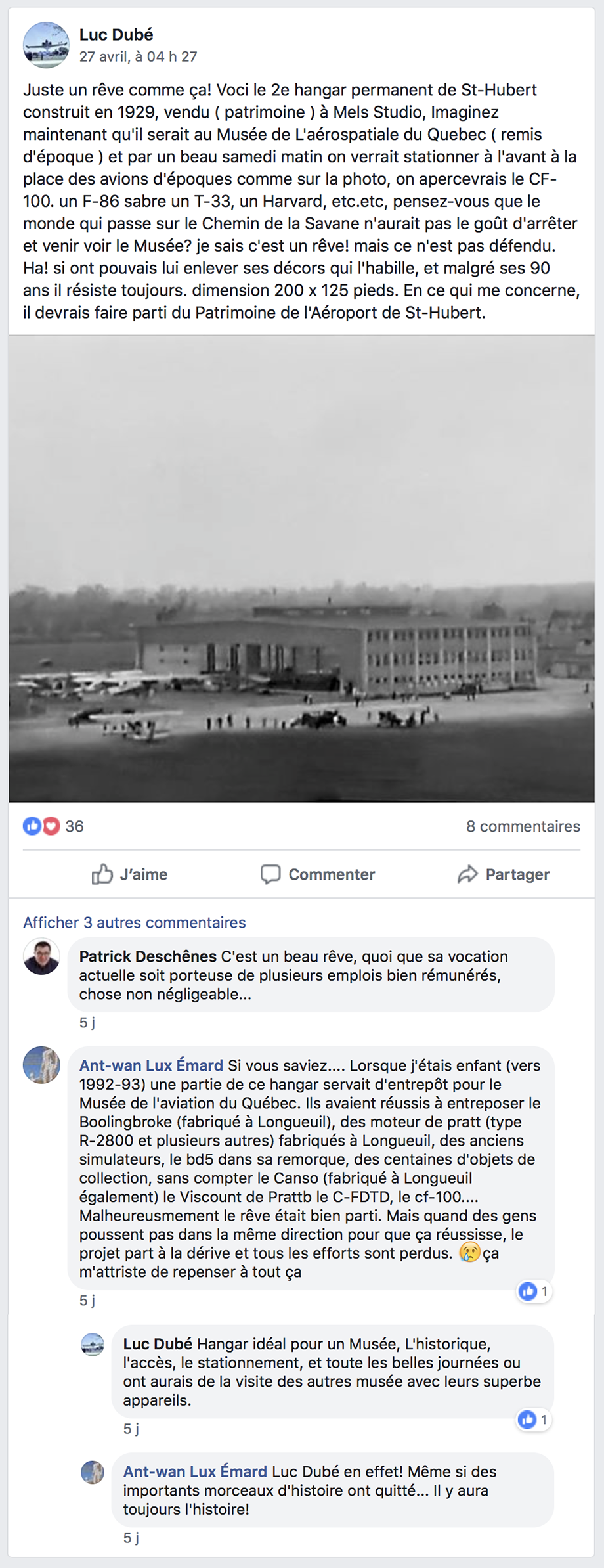Click Luc Dubé's profile picture at post top
The height and width of the screenshot is (1568, 604).
pos(46,45)
